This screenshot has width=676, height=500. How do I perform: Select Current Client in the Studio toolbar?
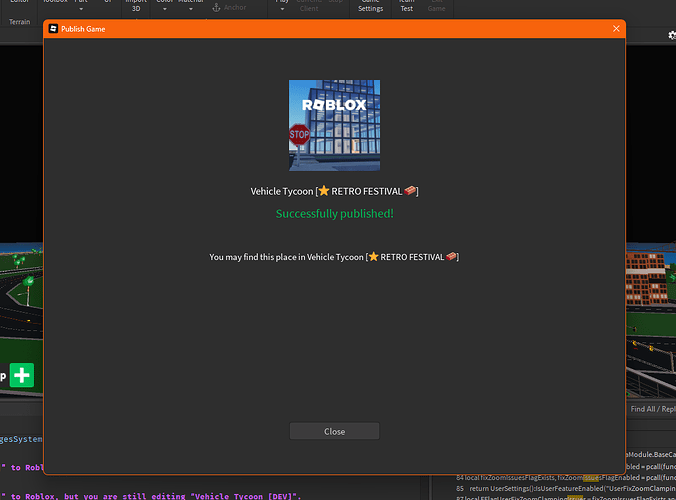(309, 6)
